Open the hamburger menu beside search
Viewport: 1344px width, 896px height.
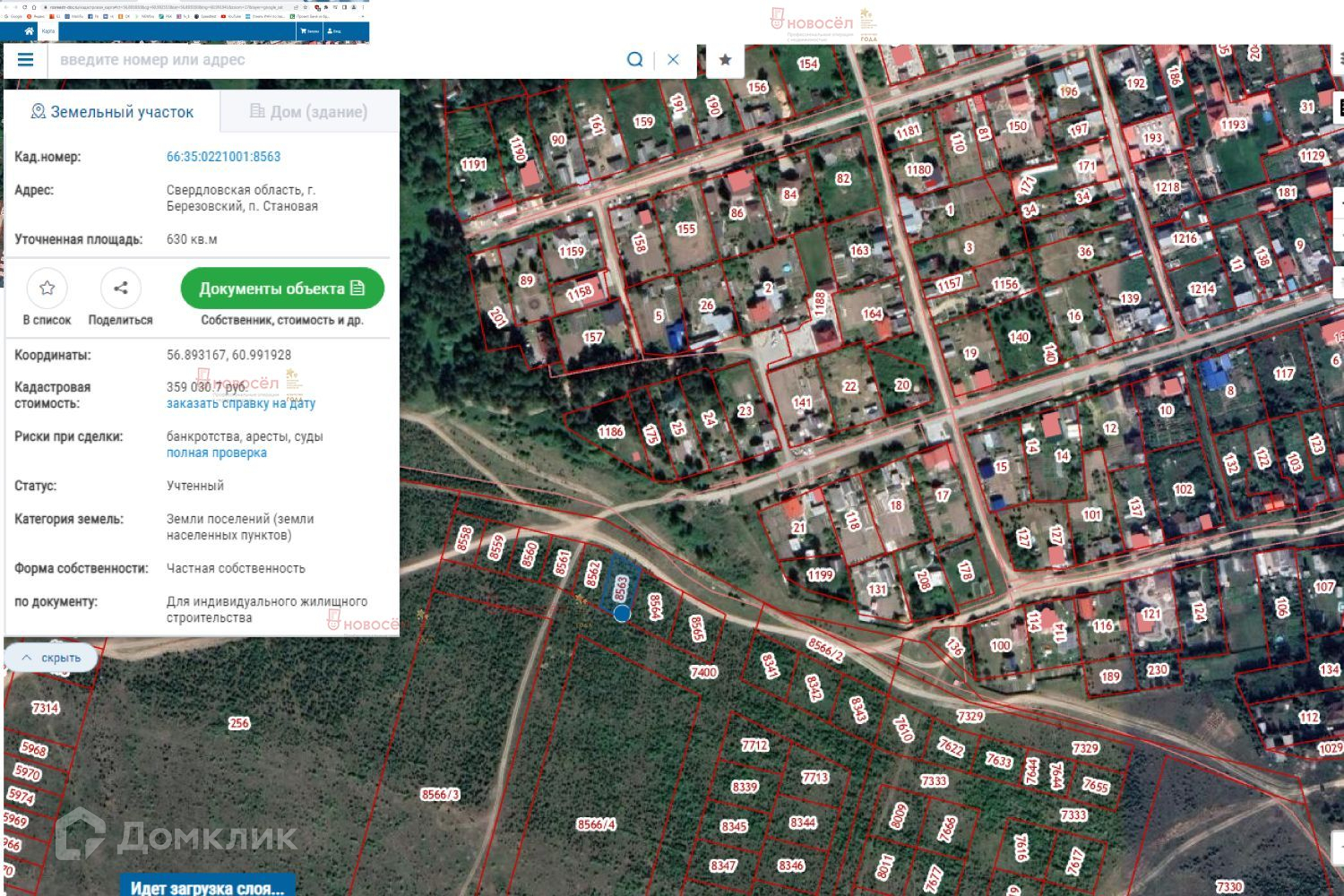(25, 60)
